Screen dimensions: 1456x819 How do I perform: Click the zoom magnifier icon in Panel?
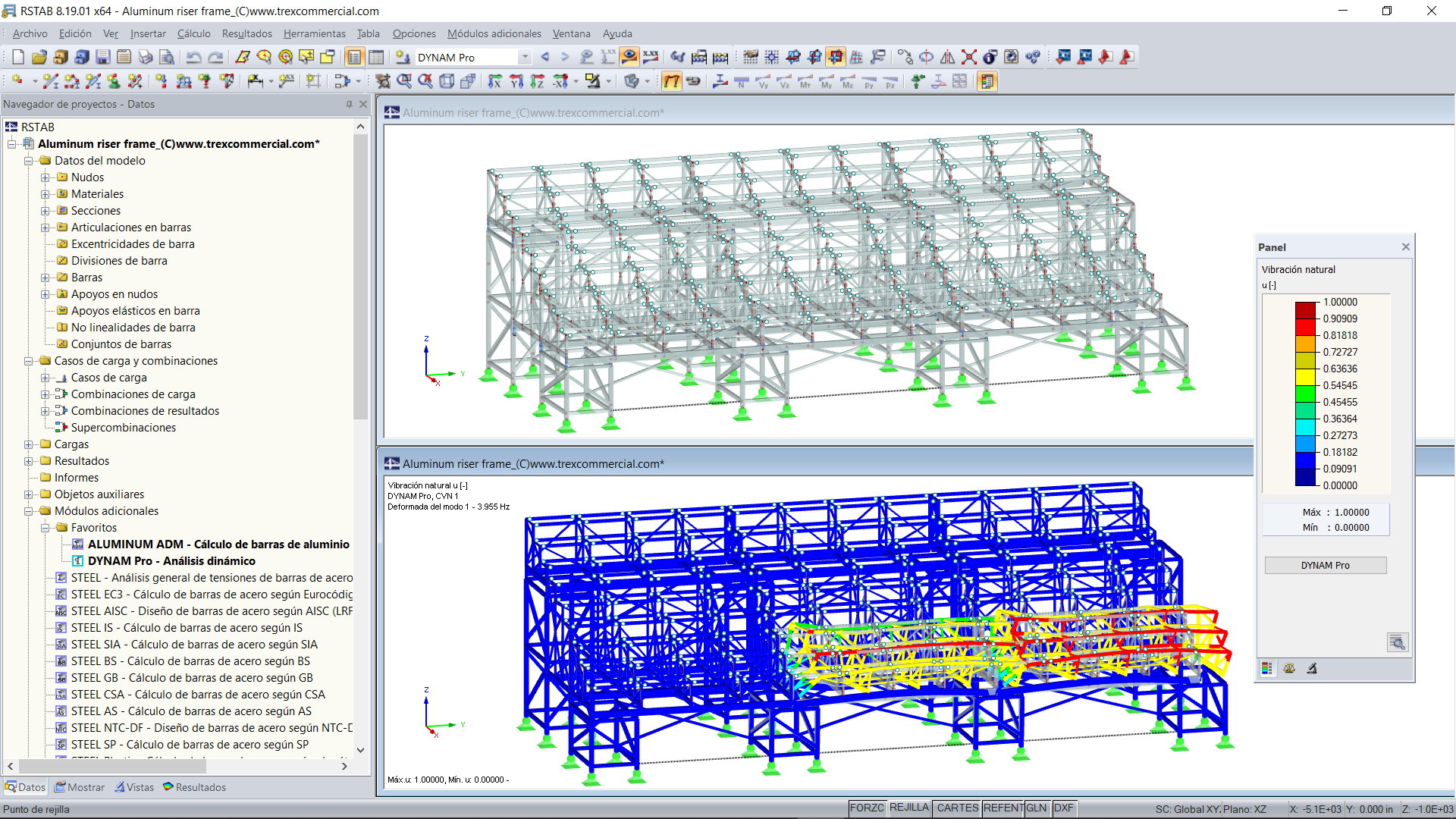click(1397, 643)
